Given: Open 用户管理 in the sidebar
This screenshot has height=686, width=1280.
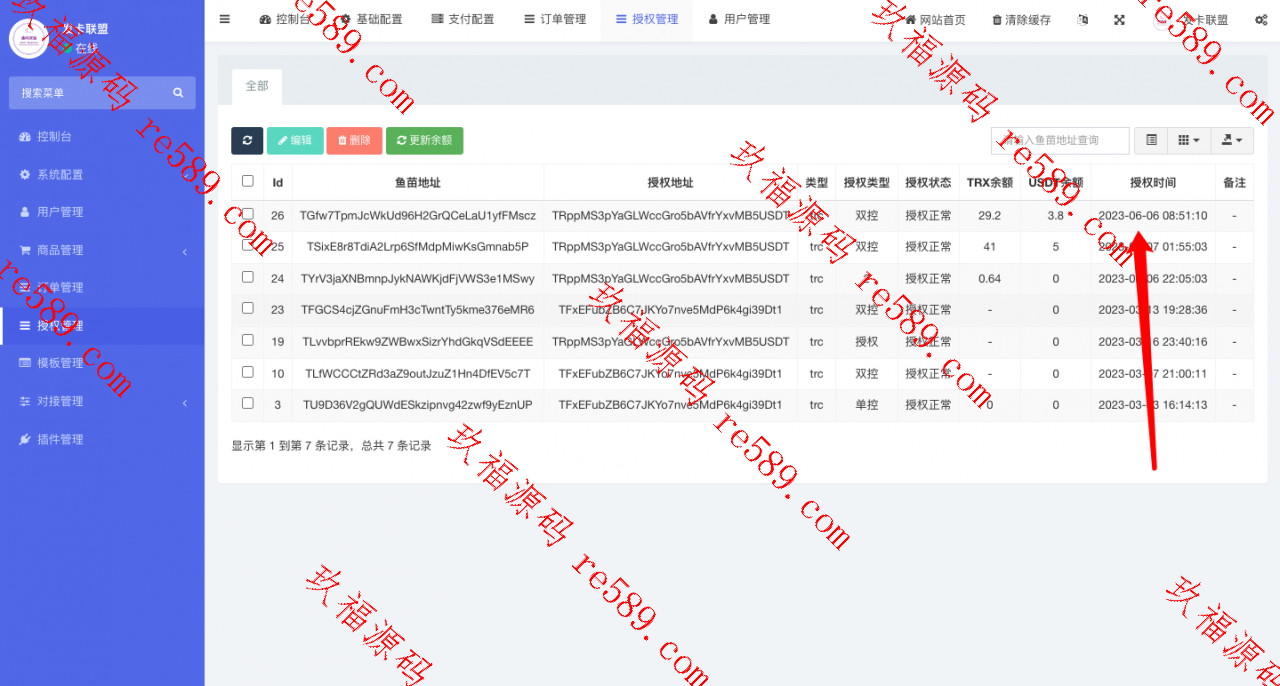Looking at the screenshot, I should tap(102, 212).
